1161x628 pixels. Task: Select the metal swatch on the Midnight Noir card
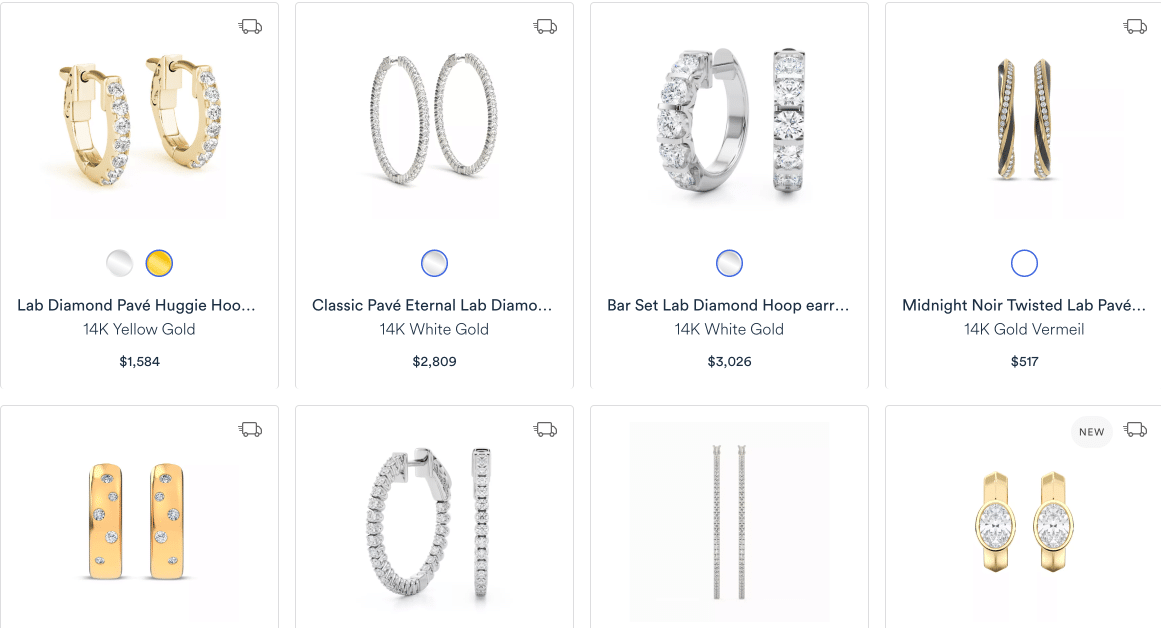point(1024,262)
